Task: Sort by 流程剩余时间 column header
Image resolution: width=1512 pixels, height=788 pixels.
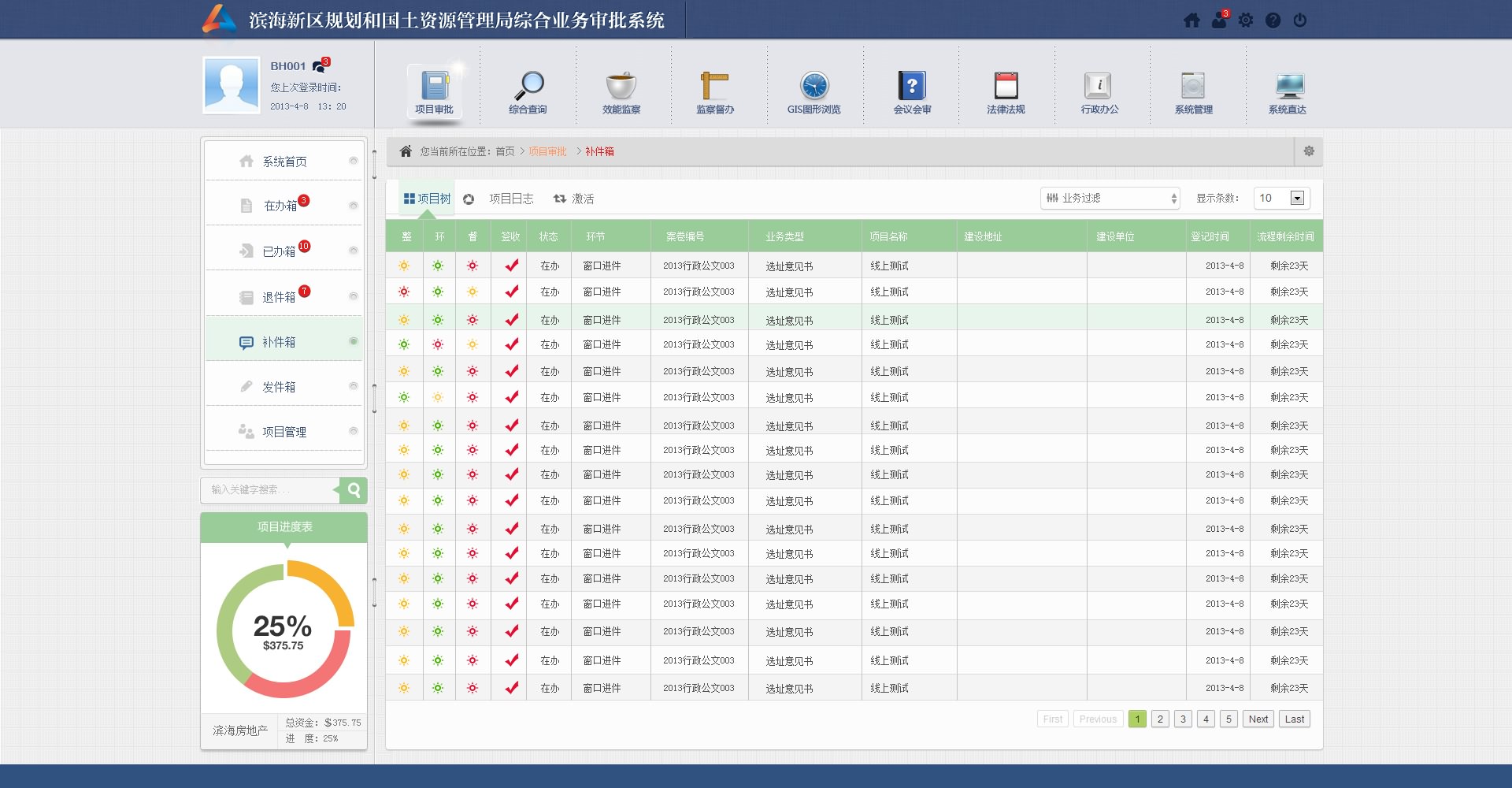Action: [x=1285, y=236]
